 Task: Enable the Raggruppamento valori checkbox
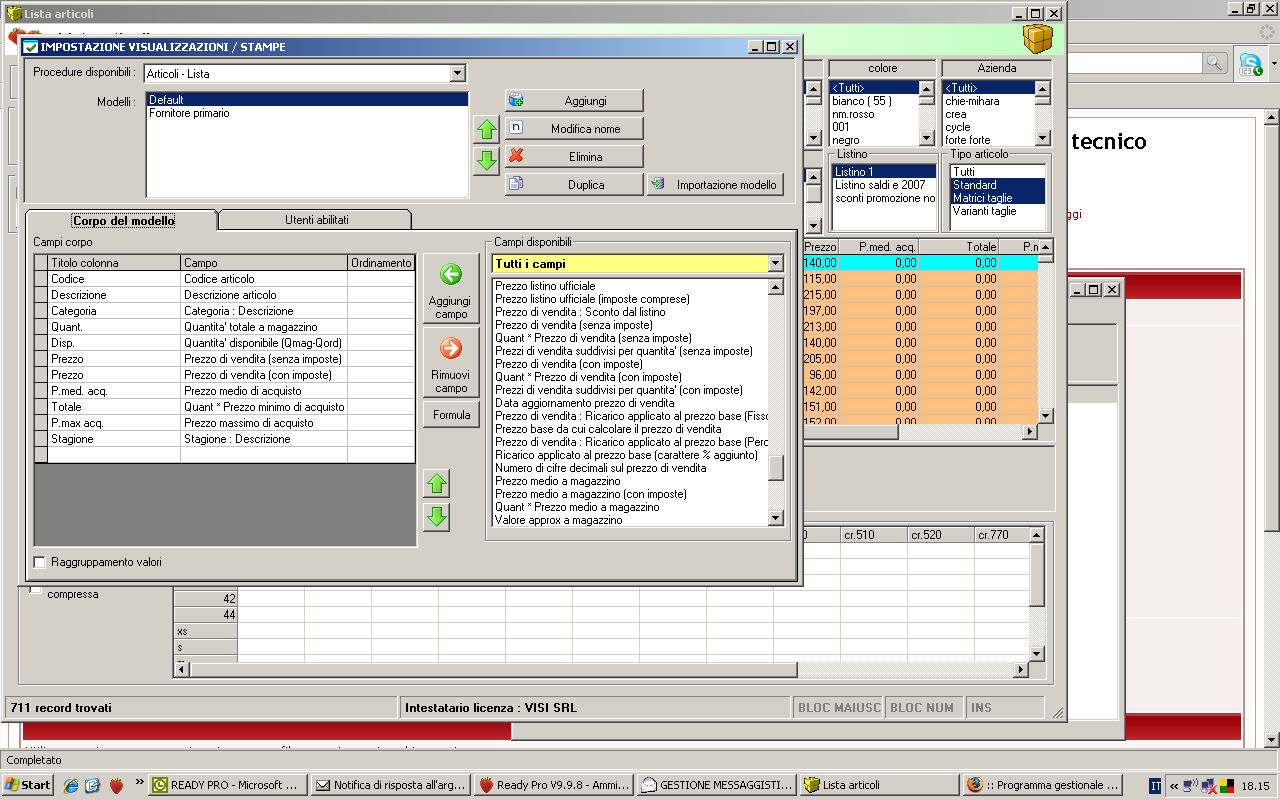click(x=40, y=562)
